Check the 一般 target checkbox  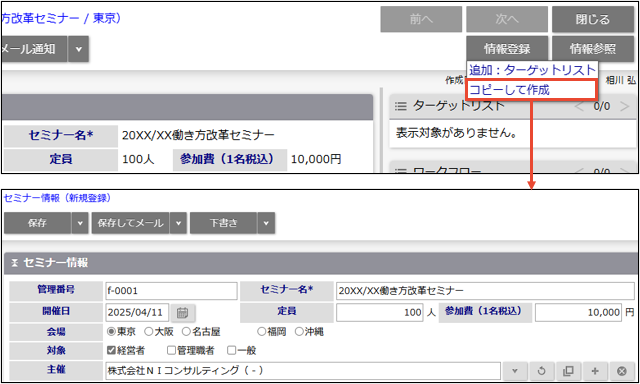click(x=231, y=350)
